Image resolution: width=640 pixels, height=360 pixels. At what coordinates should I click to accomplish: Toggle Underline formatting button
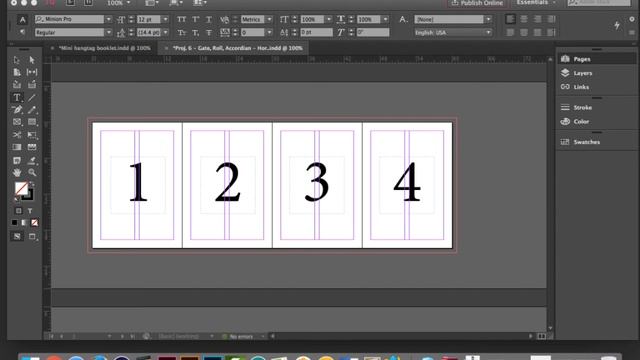coord(209,19)
